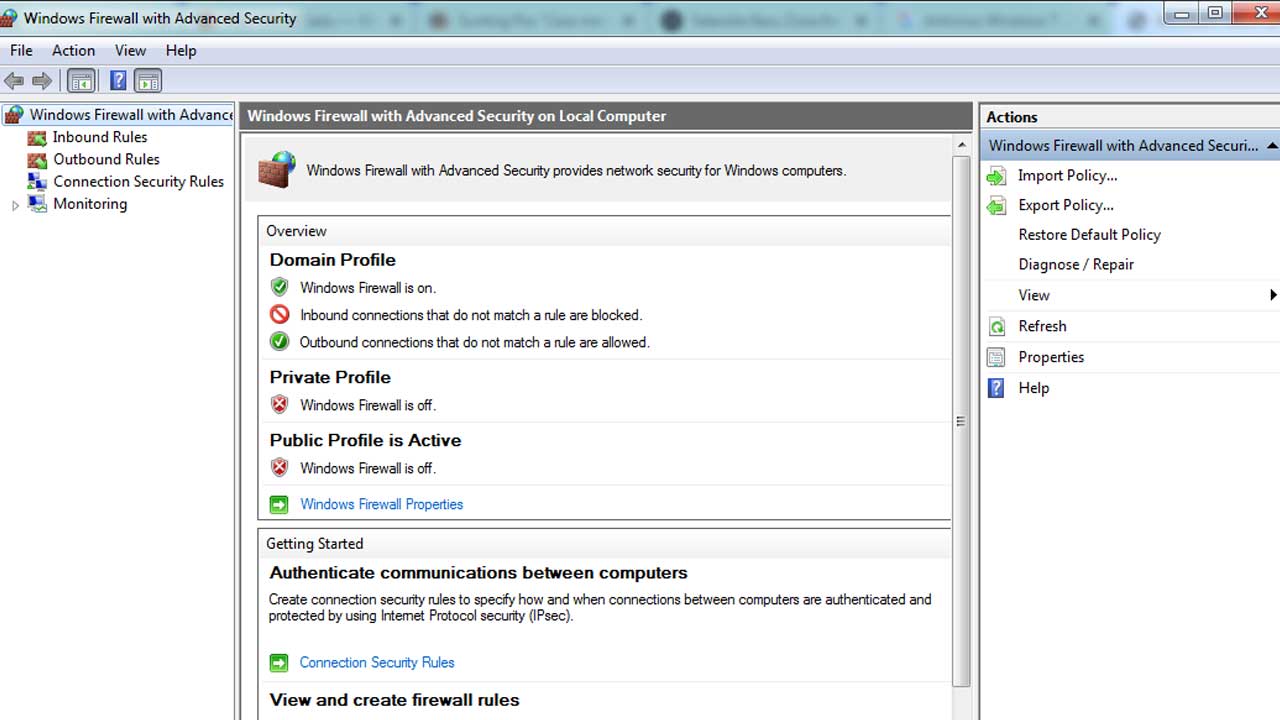Collapse the Actions section header arrow
Image resolution: width=1280 pixels, height=720 pixels.
(x=1271, y=146)
